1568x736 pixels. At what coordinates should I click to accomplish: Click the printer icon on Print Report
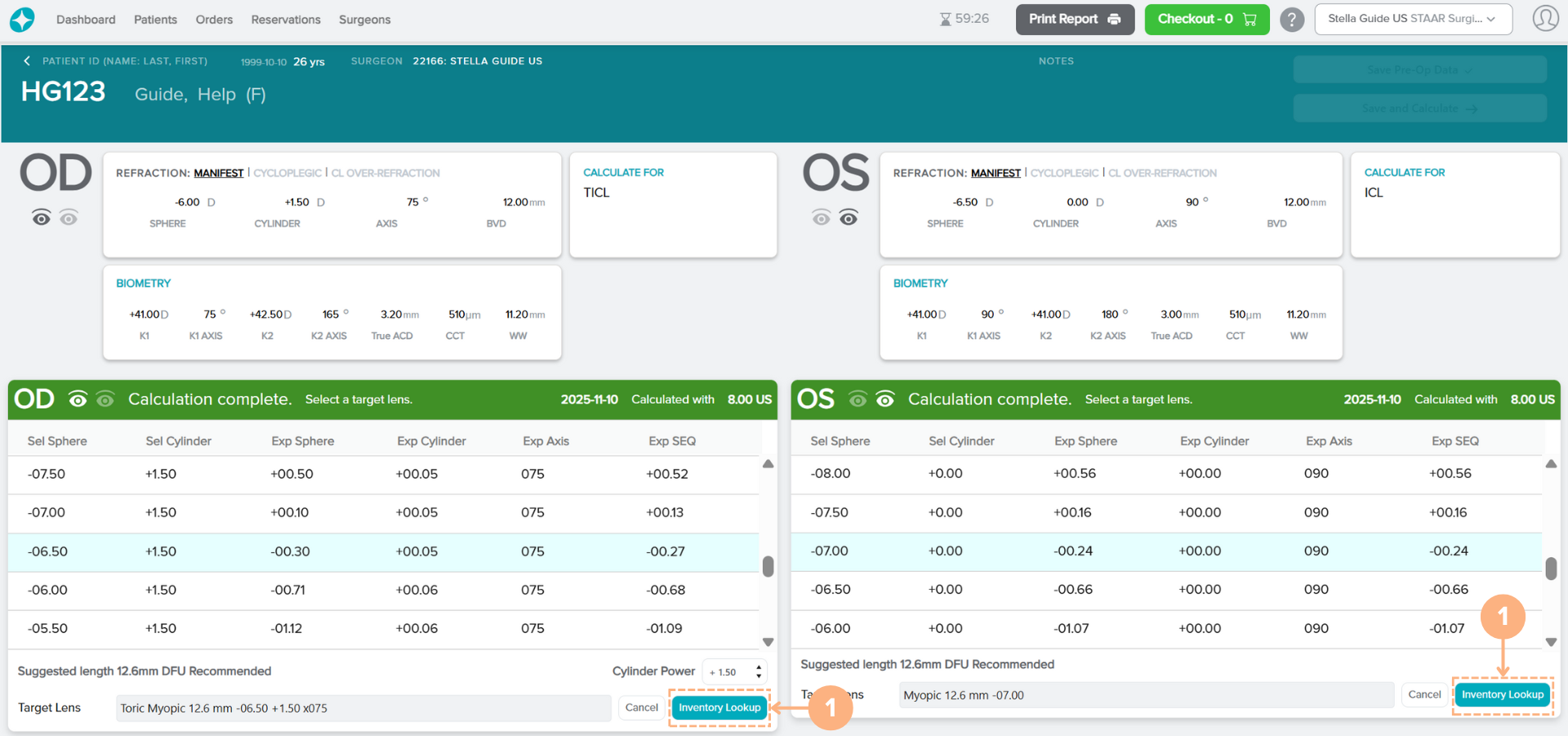click(1114, 20)
